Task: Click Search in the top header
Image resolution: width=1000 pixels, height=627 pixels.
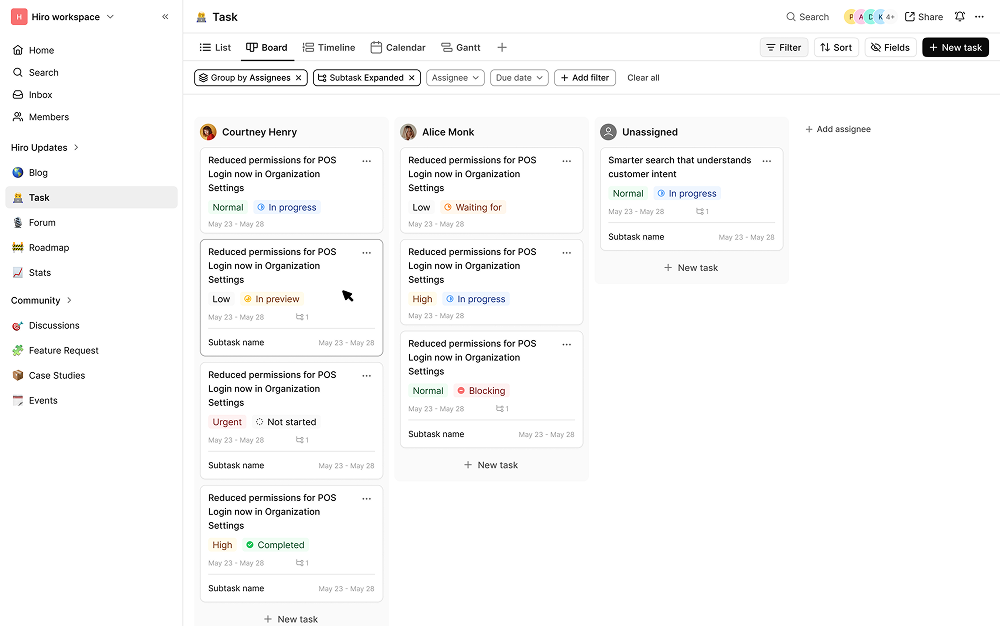Action: tap(807, 17)
